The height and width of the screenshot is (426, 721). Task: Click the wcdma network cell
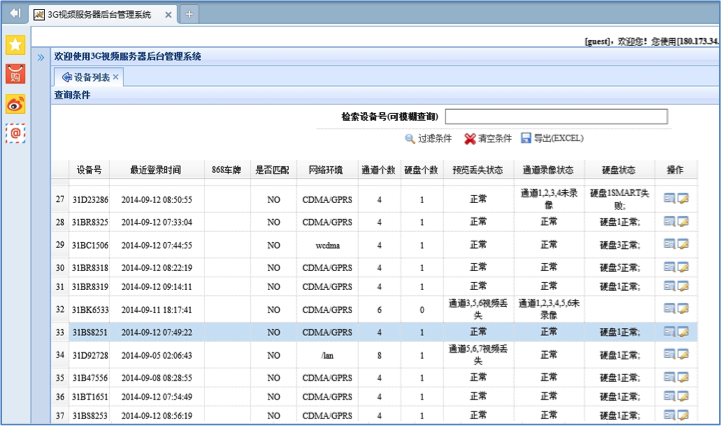tap(327, 245)
